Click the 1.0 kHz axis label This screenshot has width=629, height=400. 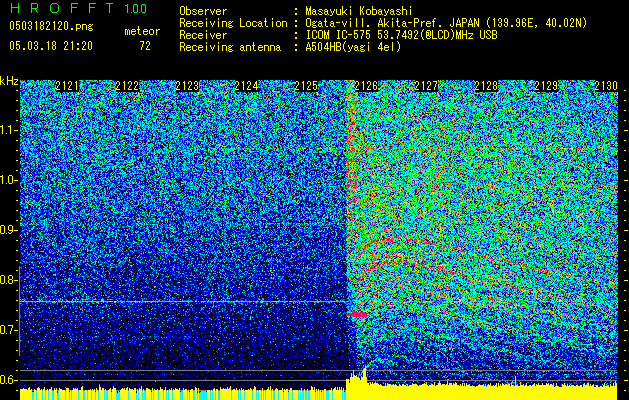click(x=8, y=180)
